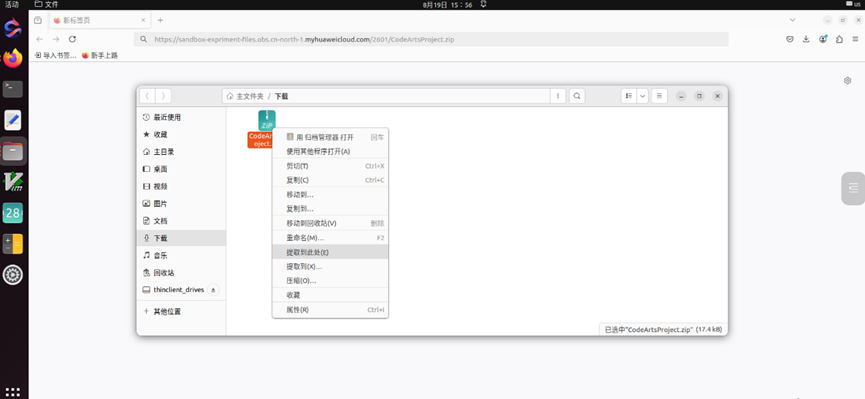Close the 新标签页 tab
The image size is (865, 399).
tap(143, 20)
